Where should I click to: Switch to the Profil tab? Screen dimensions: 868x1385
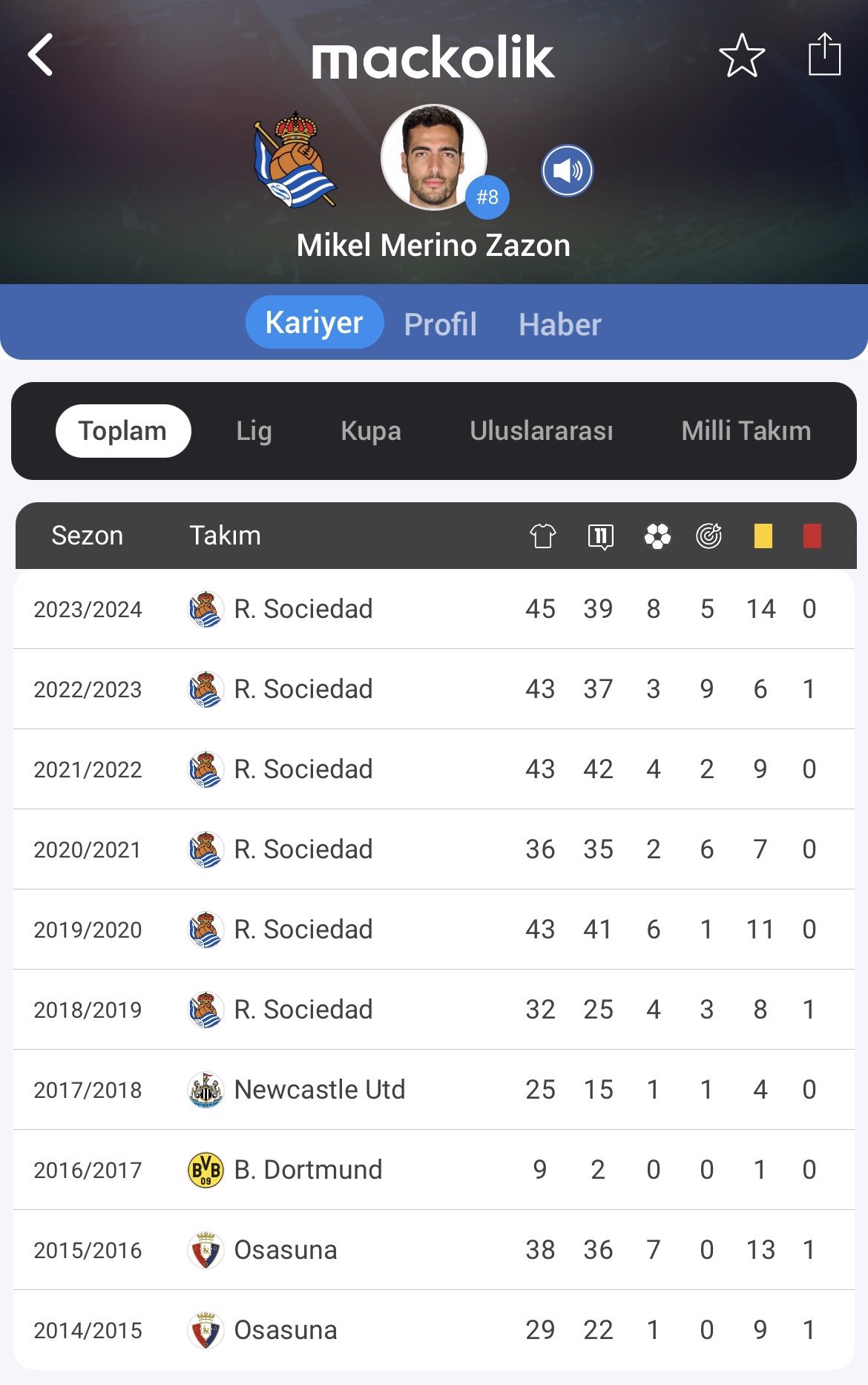pyautogui.click(x=441, y=323)
